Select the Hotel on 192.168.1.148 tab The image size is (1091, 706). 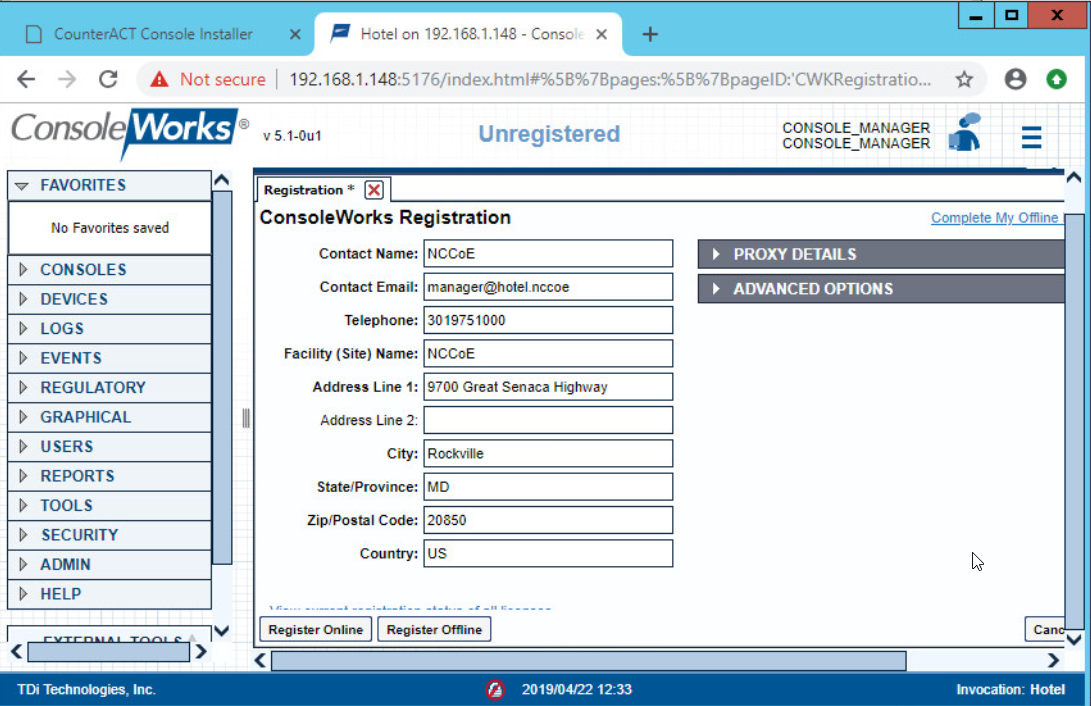tap(469, 34)
